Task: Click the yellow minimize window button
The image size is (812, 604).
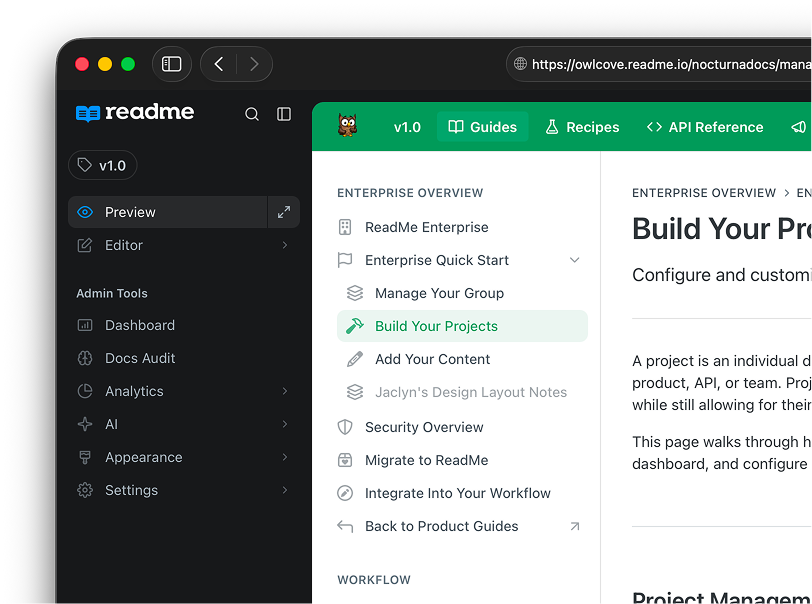Action: [x=105, y=64]
